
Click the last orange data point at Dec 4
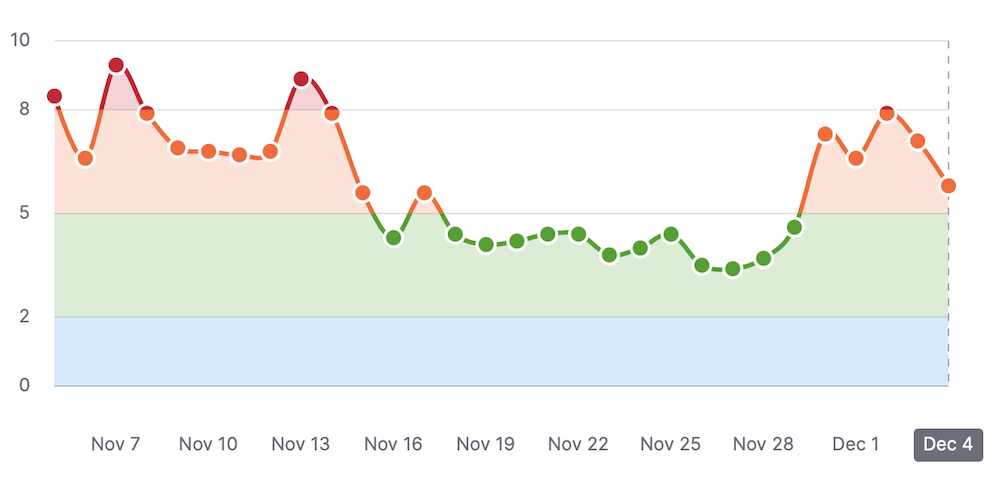[x=948, y=186]
